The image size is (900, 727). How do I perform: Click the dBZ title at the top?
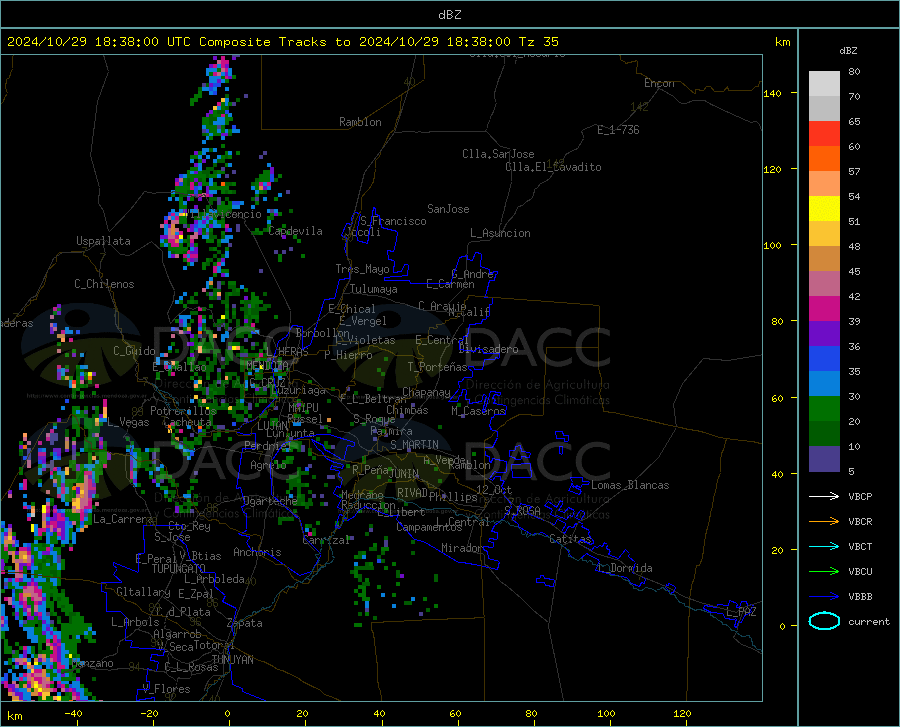(x=449, y=15)
